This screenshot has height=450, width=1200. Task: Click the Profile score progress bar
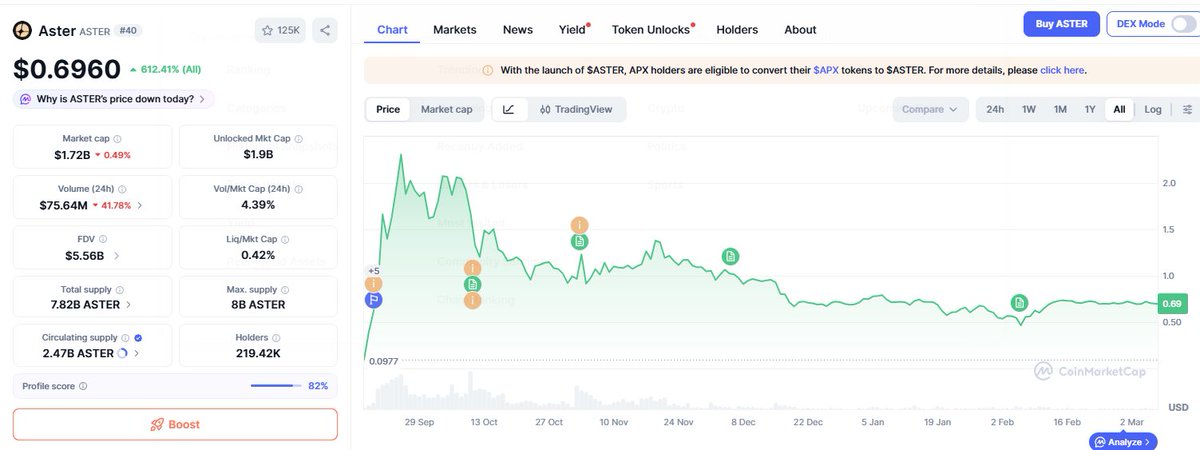tap(275, 386)
